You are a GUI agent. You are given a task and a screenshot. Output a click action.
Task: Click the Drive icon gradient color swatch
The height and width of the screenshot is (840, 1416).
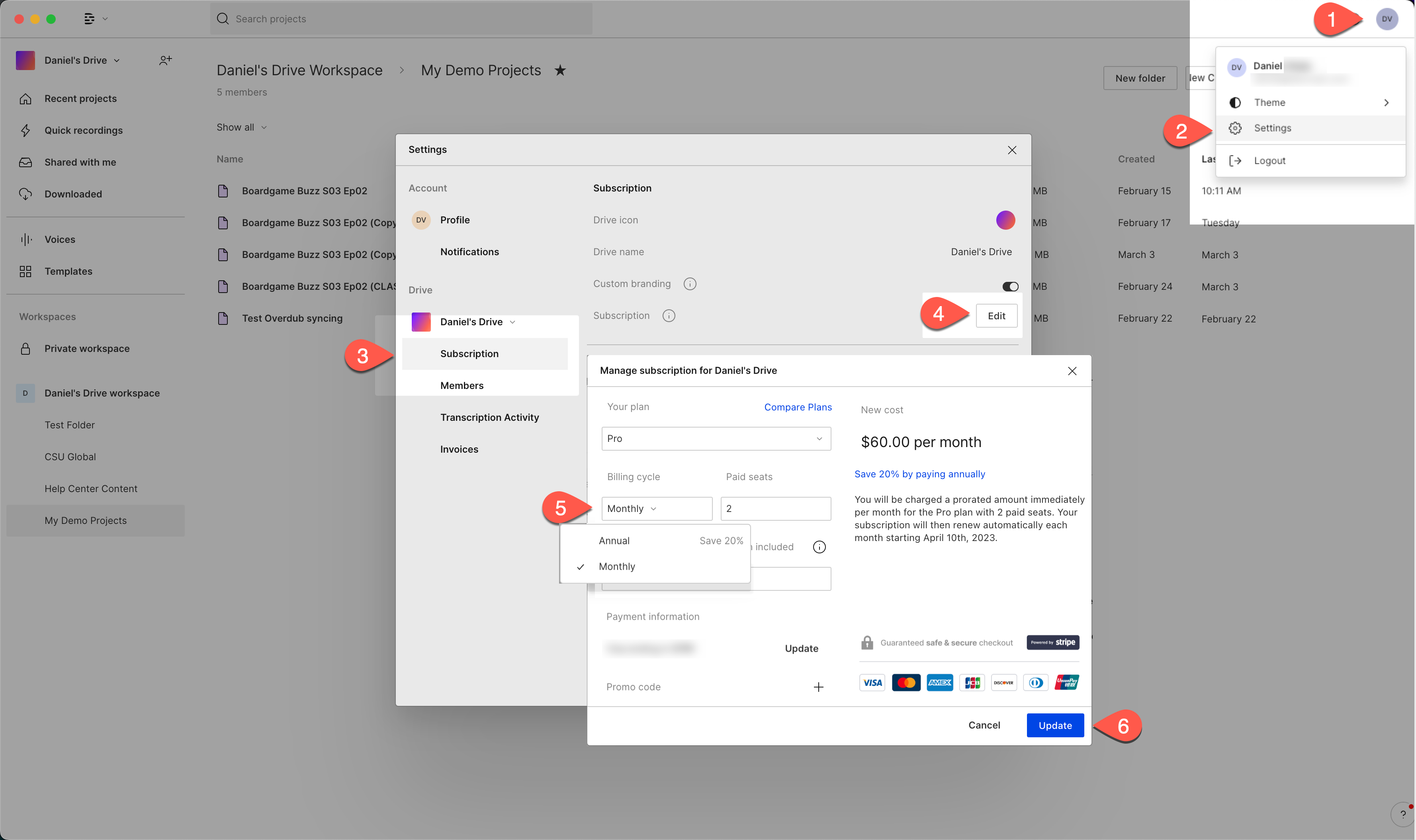click(1005, 220)
